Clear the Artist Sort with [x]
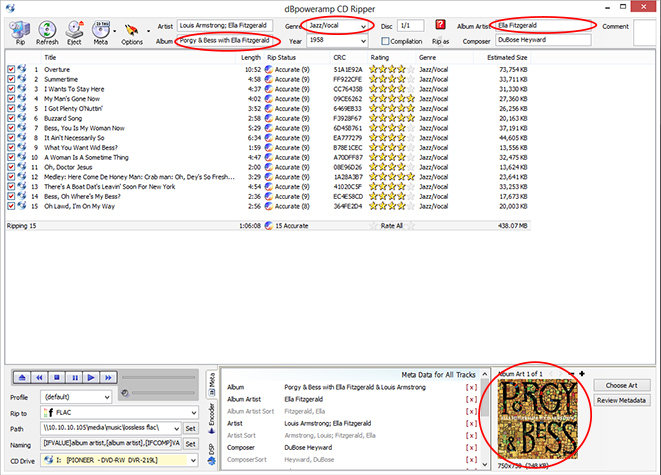 pyautogui.click(x=471, y=436)
